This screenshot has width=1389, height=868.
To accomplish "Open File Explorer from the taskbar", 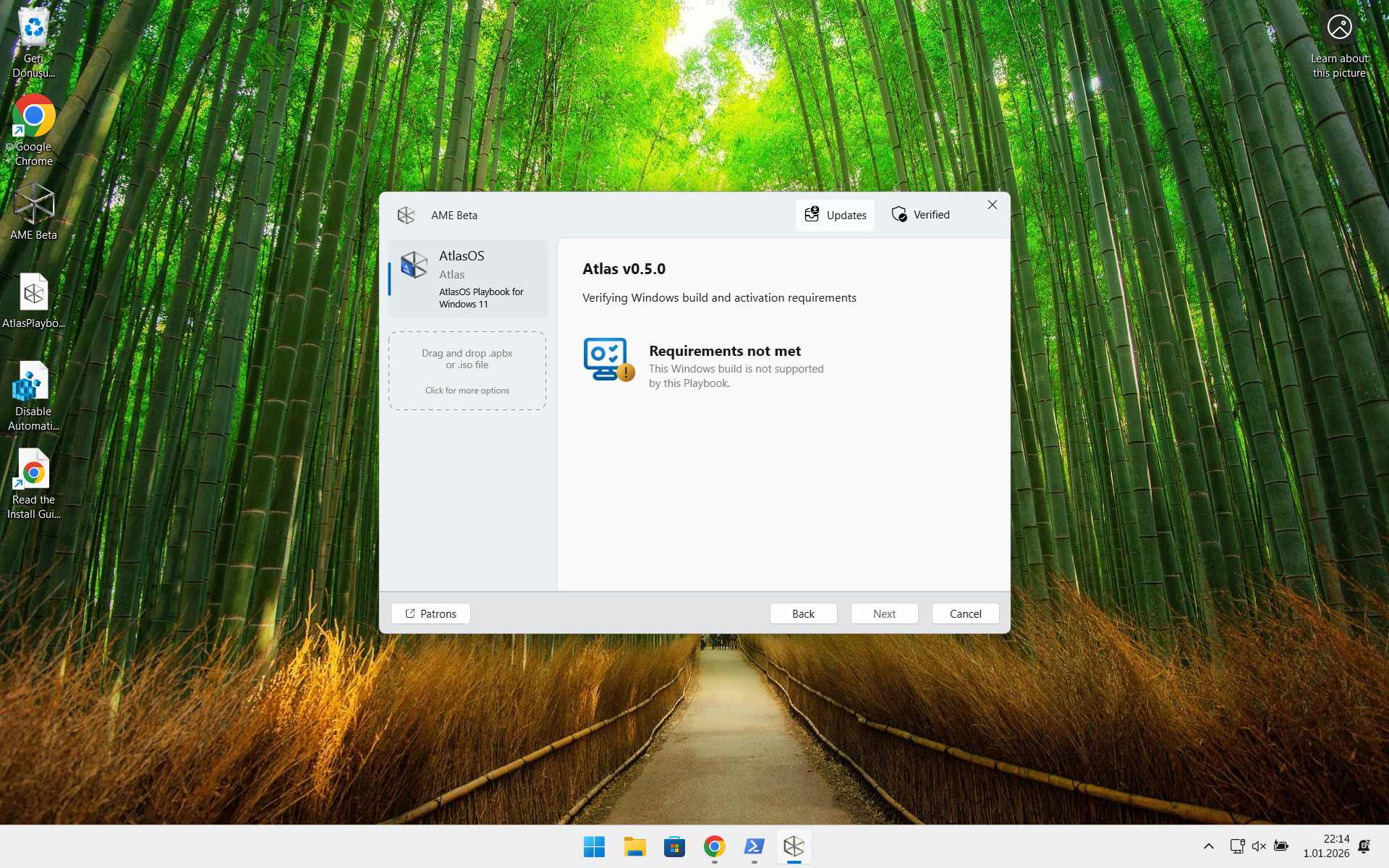I will tap(634, 846).
